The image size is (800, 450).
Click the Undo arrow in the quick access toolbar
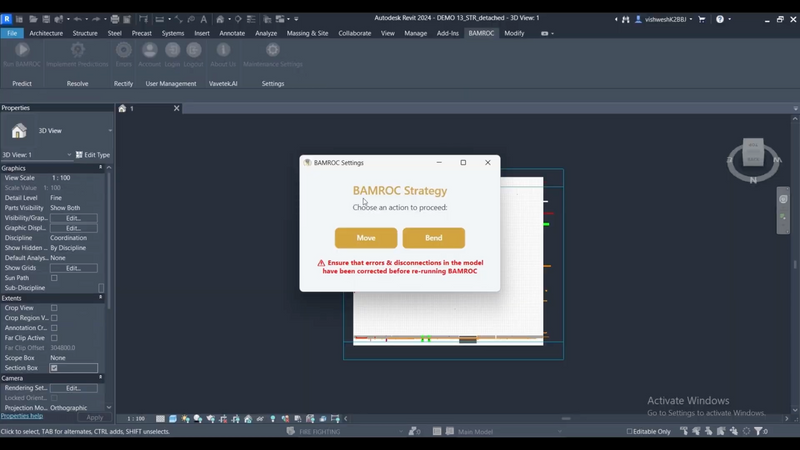pyautogui.click(x=78, y=19)
